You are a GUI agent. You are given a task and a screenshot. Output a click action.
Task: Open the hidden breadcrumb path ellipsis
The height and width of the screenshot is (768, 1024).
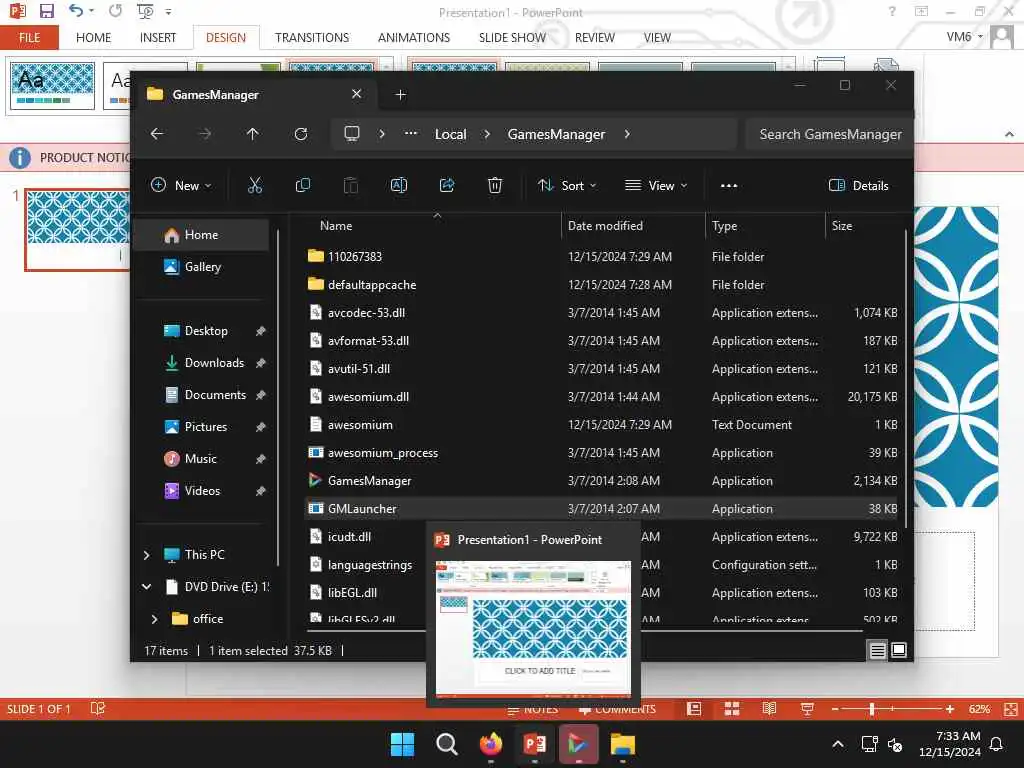[x=411, y=133]
